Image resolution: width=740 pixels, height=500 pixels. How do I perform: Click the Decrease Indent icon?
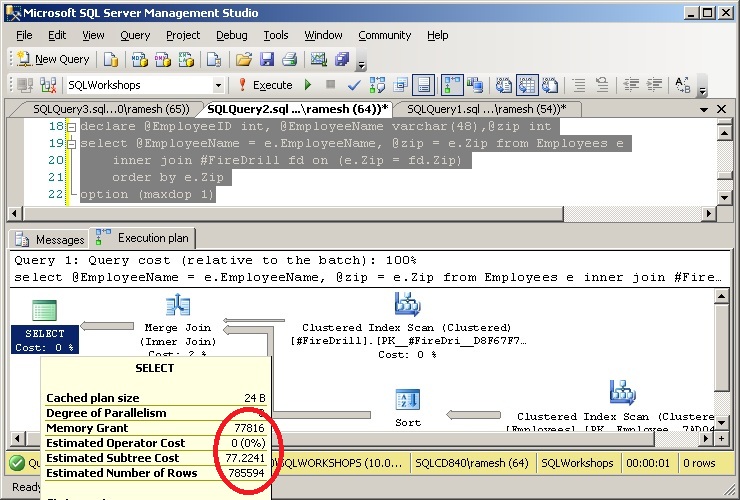631,85
